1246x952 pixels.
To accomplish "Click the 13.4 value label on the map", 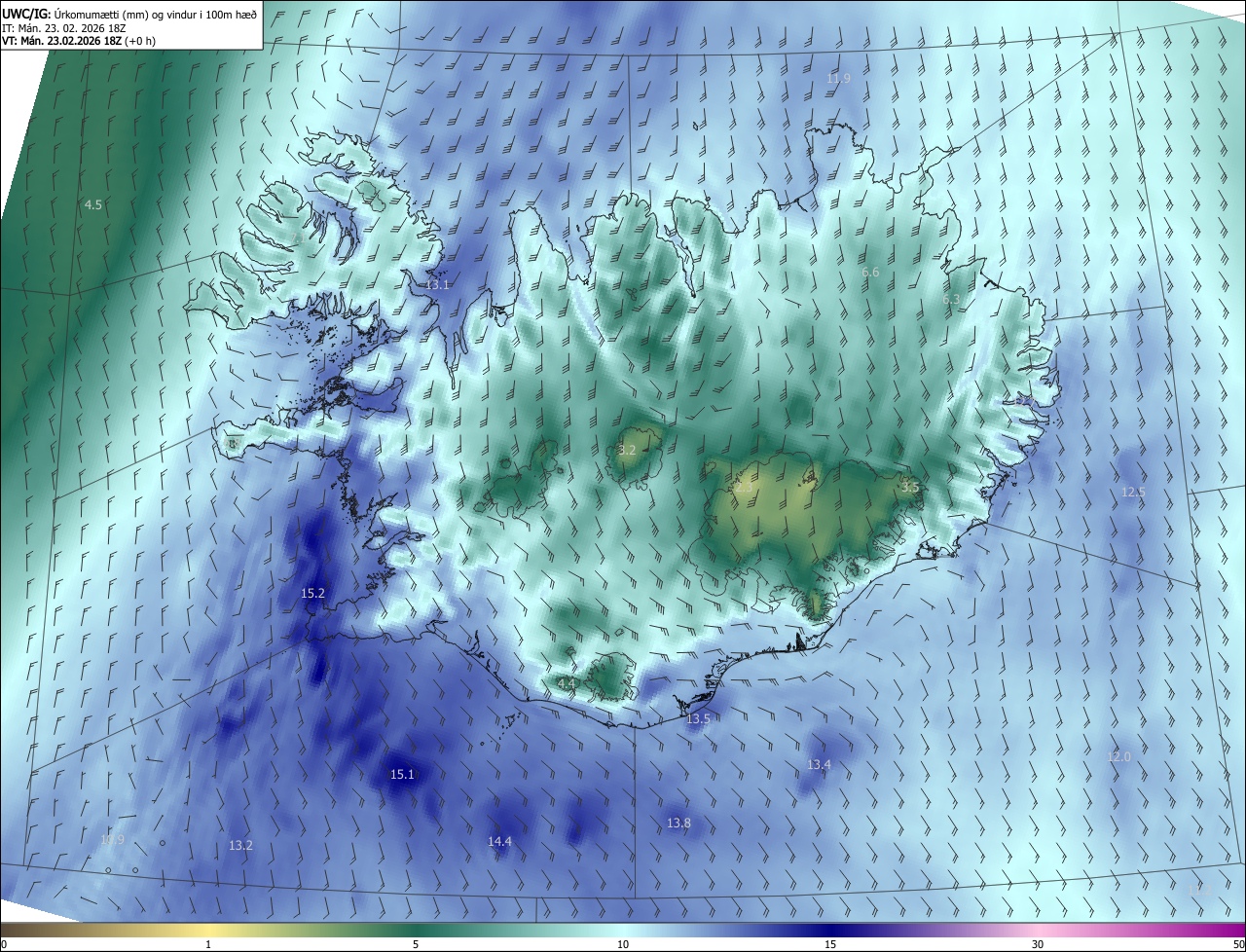I will click(x=819, y=765).
